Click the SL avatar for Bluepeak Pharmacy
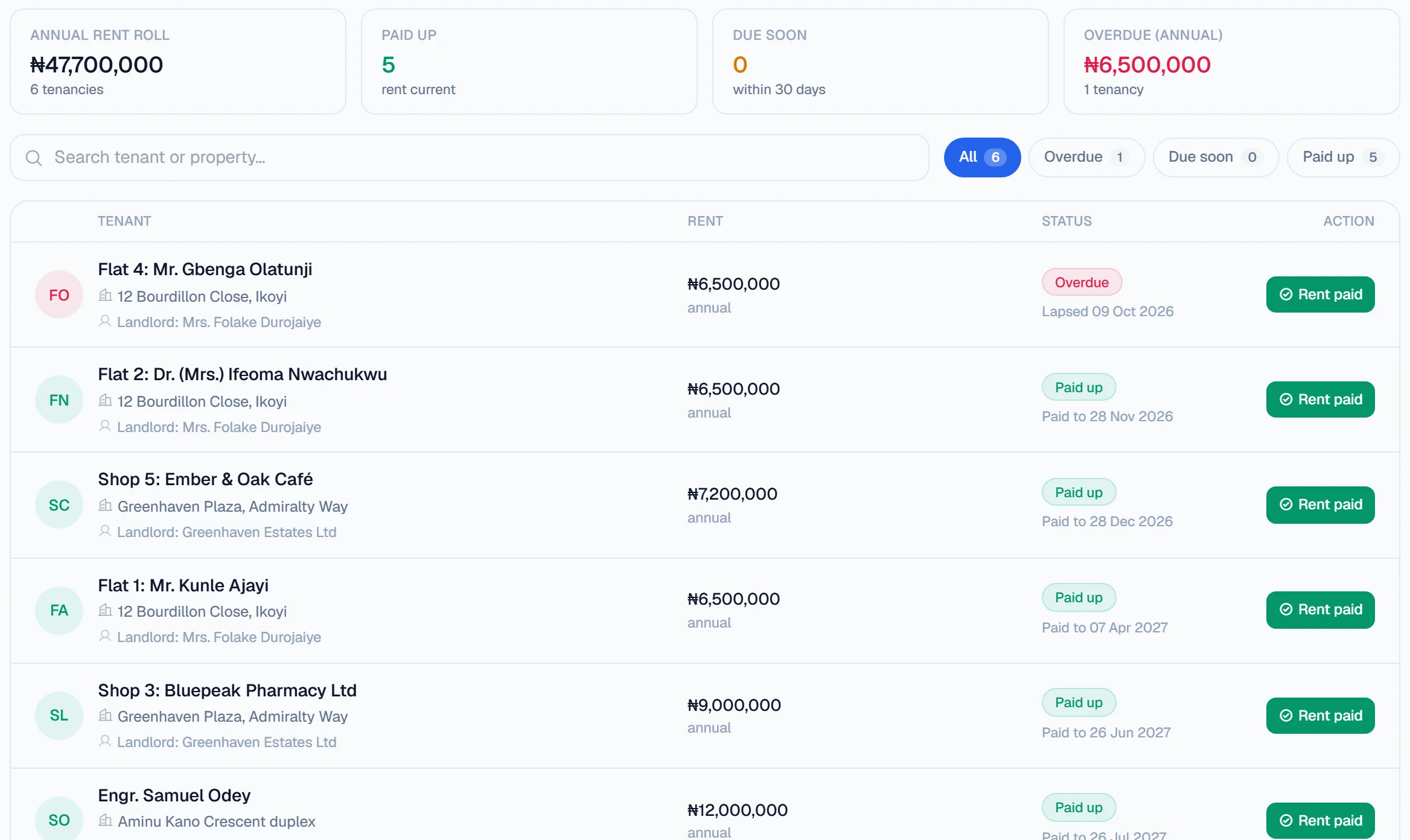The width and height of the screenshot is (1410, 840). [x=59, y=715]
